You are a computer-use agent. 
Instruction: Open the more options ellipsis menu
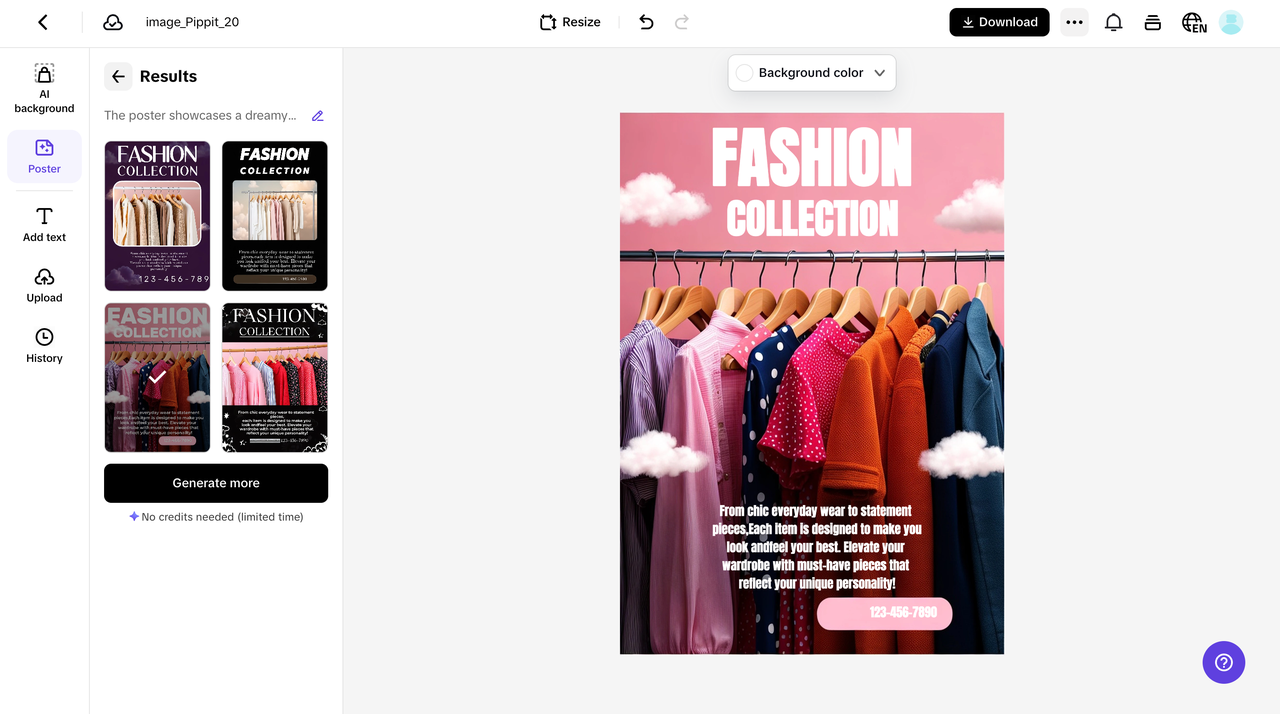click(x=1074, y=22)
